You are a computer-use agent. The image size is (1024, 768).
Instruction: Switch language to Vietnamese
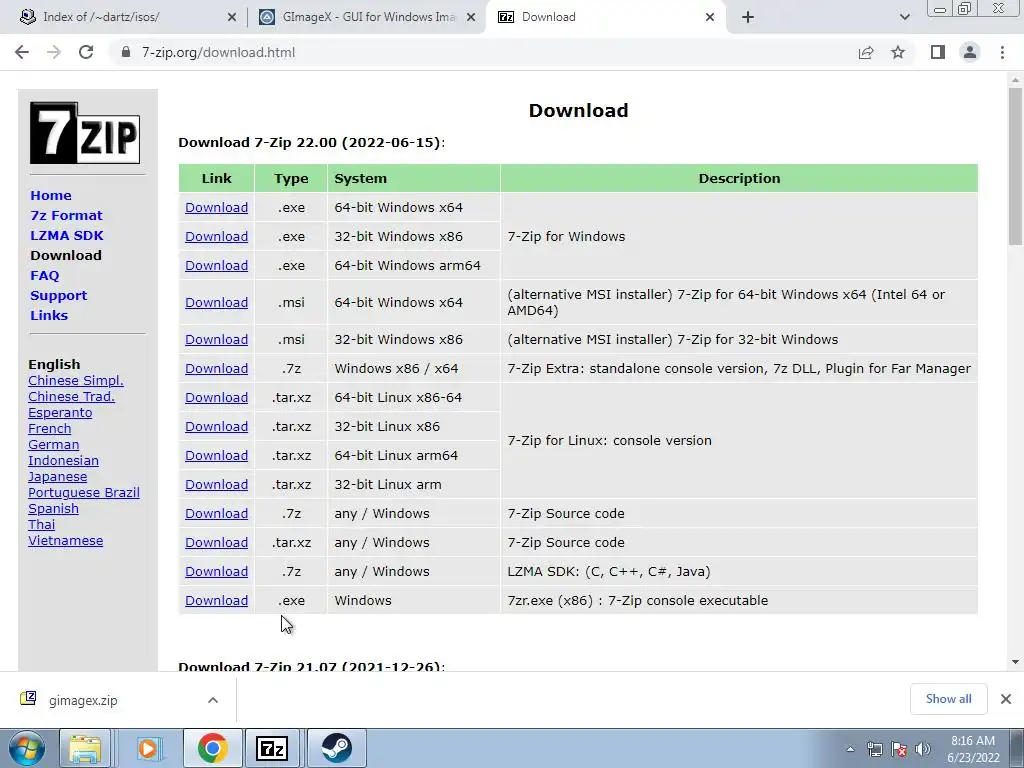(65, 541)
